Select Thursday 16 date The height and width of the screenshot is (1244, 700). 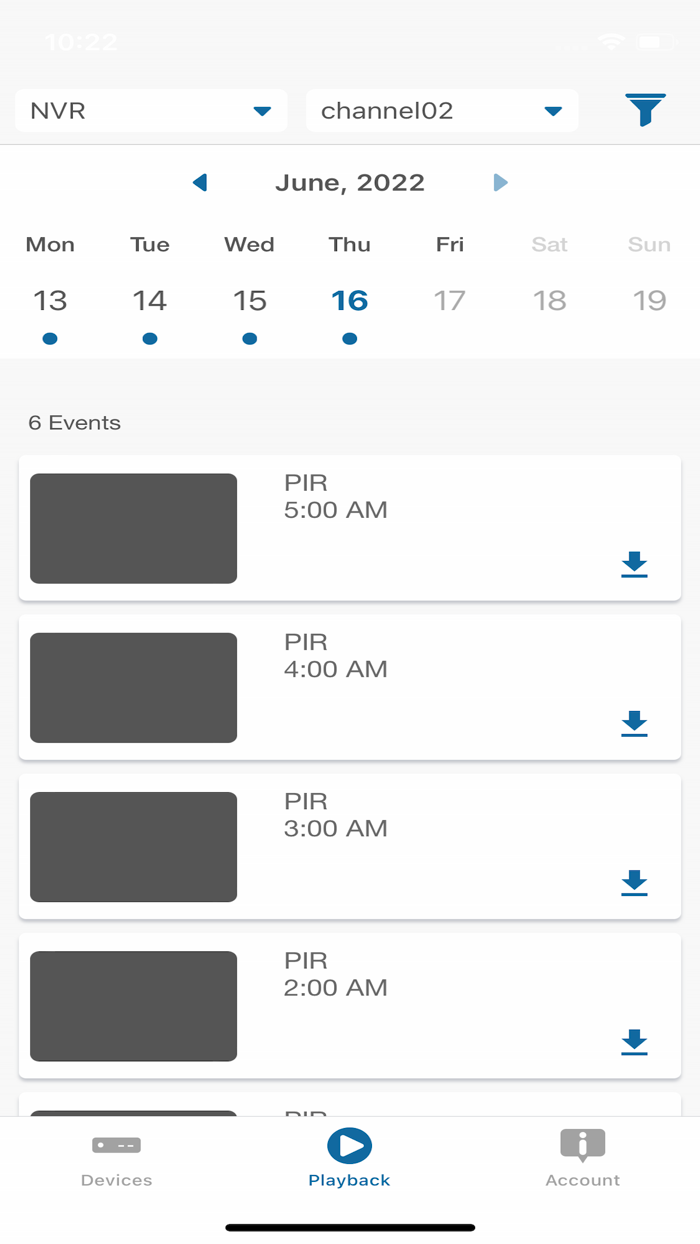[350, 301]
